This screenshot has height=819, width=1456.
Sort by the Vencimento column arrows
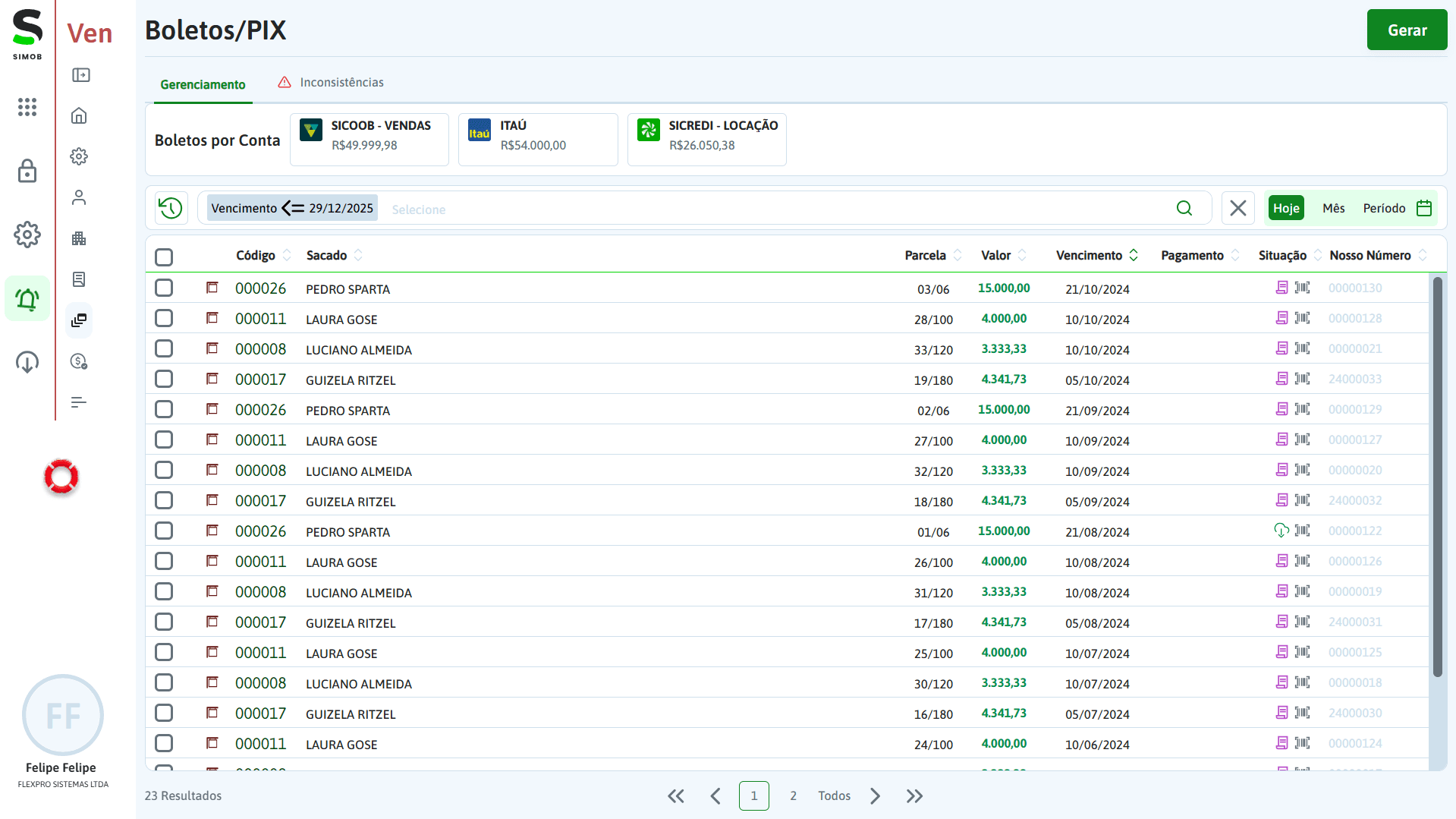[x=1134, y=255]
